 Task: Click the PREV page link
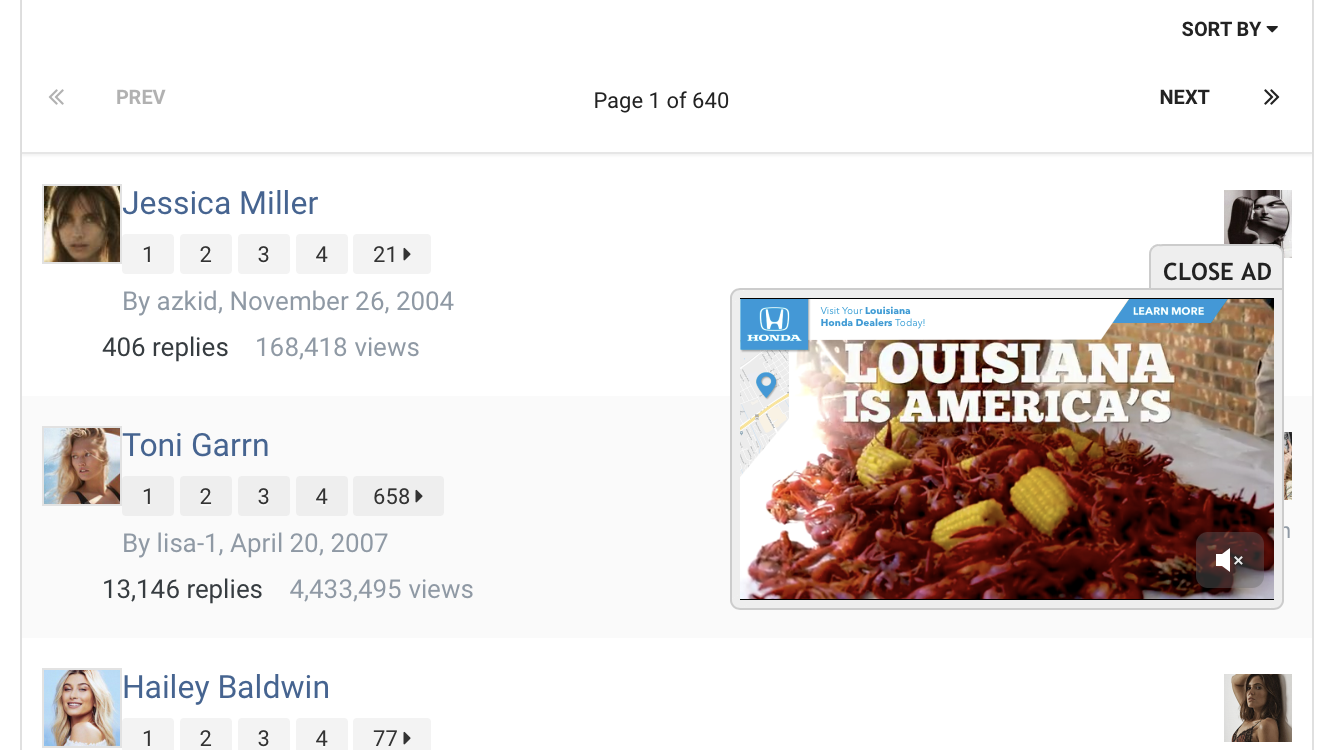click(x=140, y=97)
